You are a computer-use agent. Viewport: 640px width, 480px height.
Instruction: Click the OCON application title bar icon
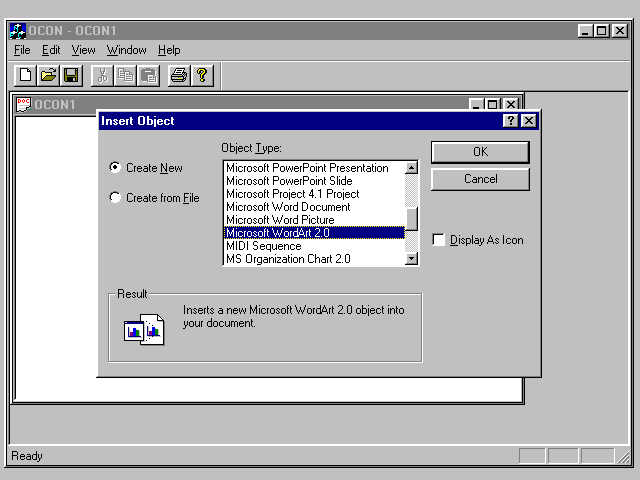tap(17, 30)
